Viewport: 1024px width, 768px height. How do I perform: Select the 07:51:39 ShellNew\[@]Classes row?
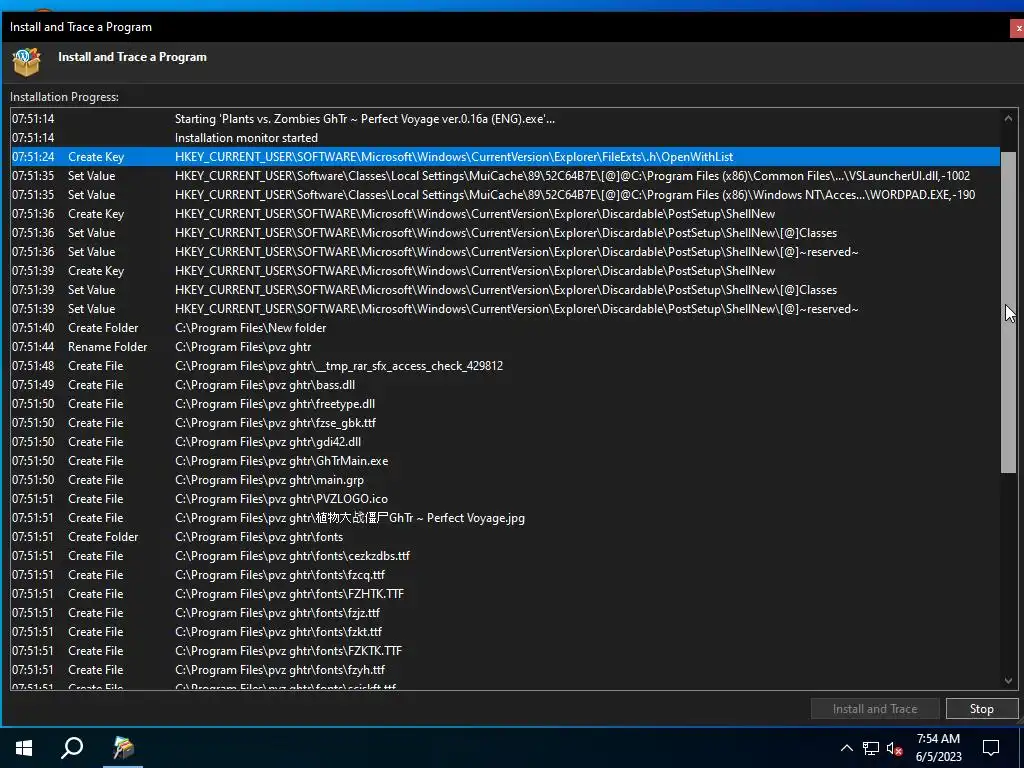(505, 289)
